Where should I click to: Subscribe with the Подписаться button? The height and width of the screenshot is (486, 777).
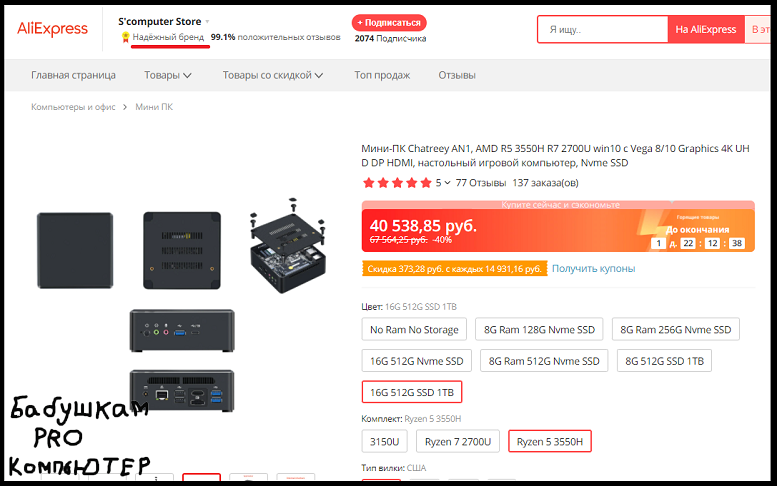[389, 23]
